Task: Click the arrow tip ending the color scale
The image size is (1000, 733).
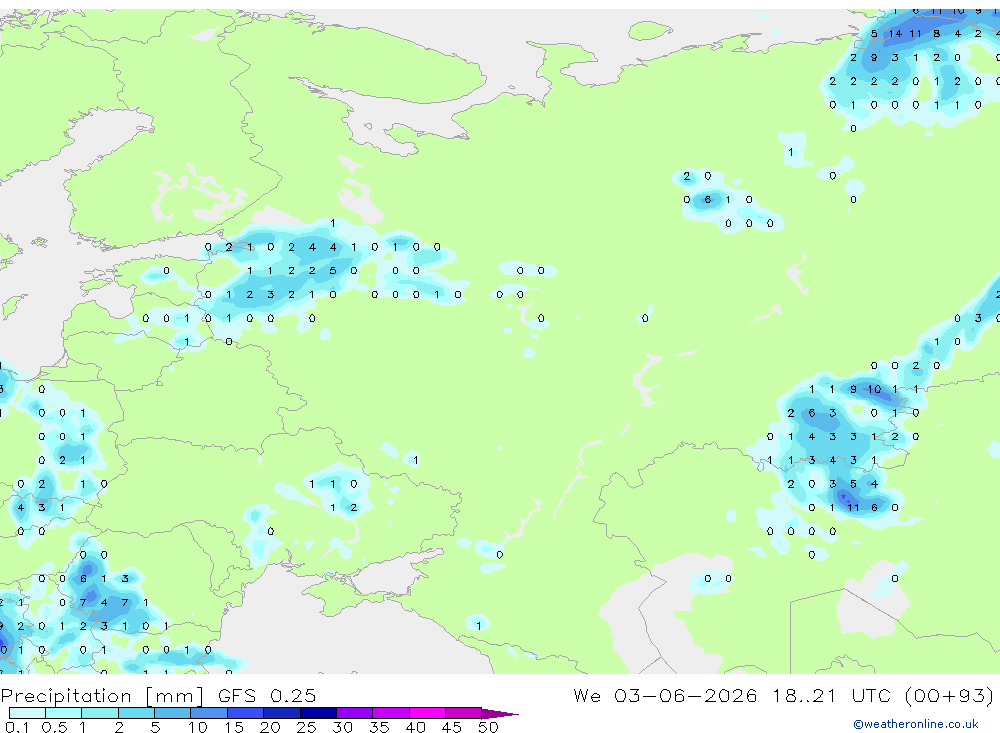Action: 501,714
